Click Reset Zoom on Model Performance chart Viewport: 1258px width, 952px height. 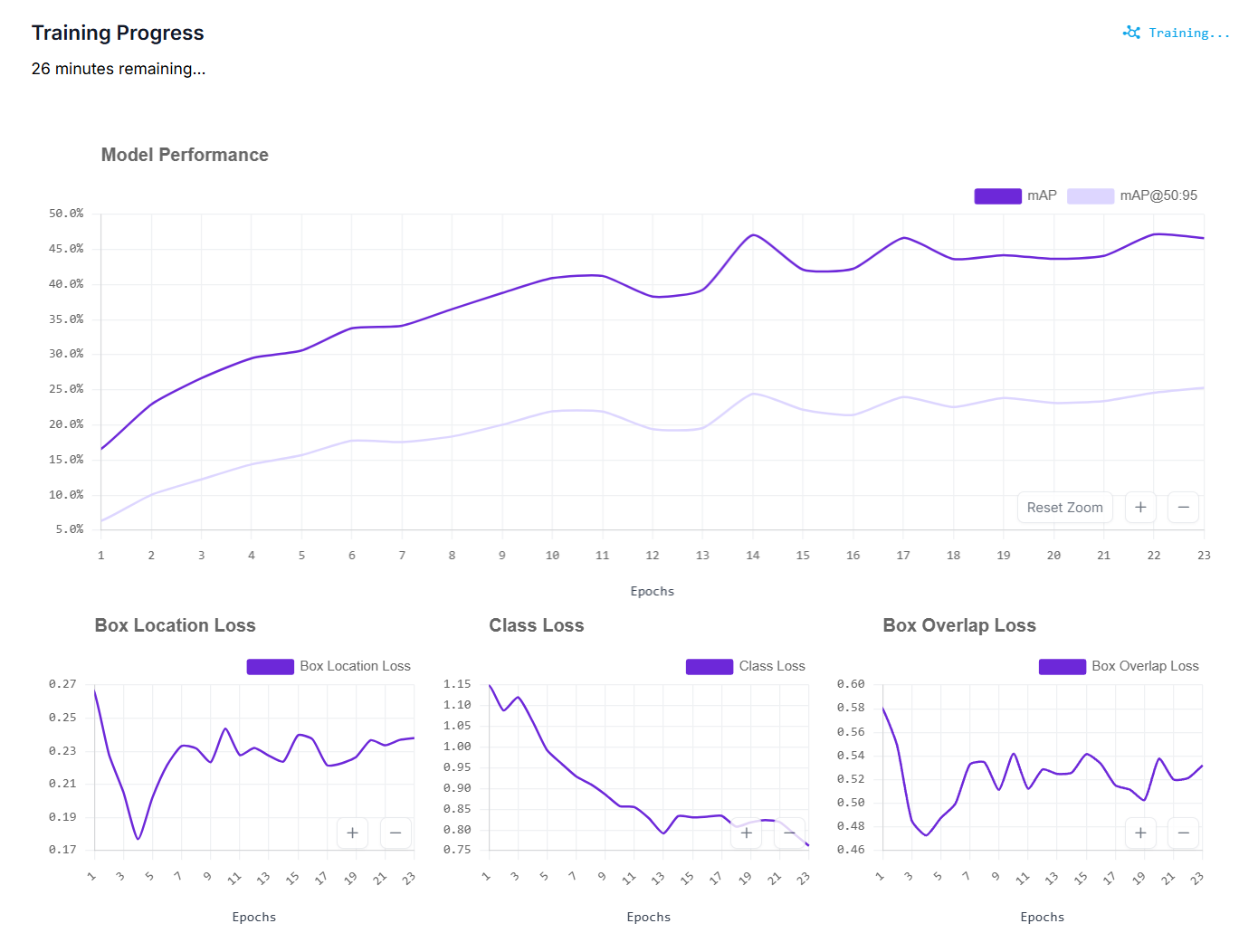pos(1064,508)
